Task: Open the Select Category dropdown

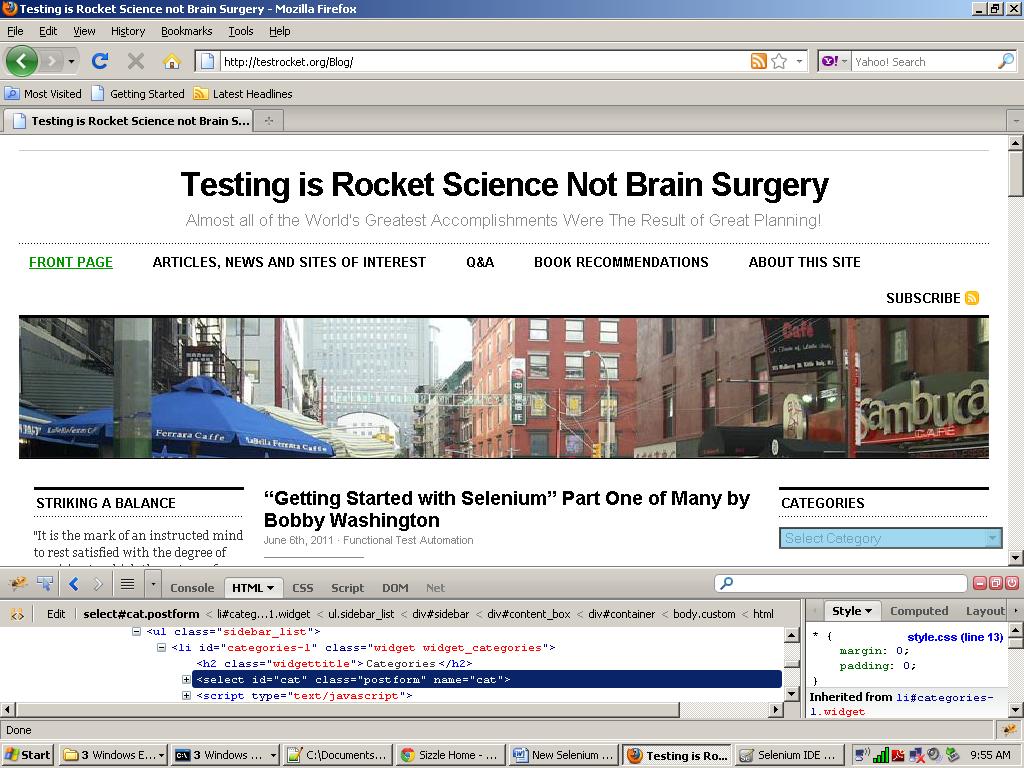Action: tap(890, 538)
